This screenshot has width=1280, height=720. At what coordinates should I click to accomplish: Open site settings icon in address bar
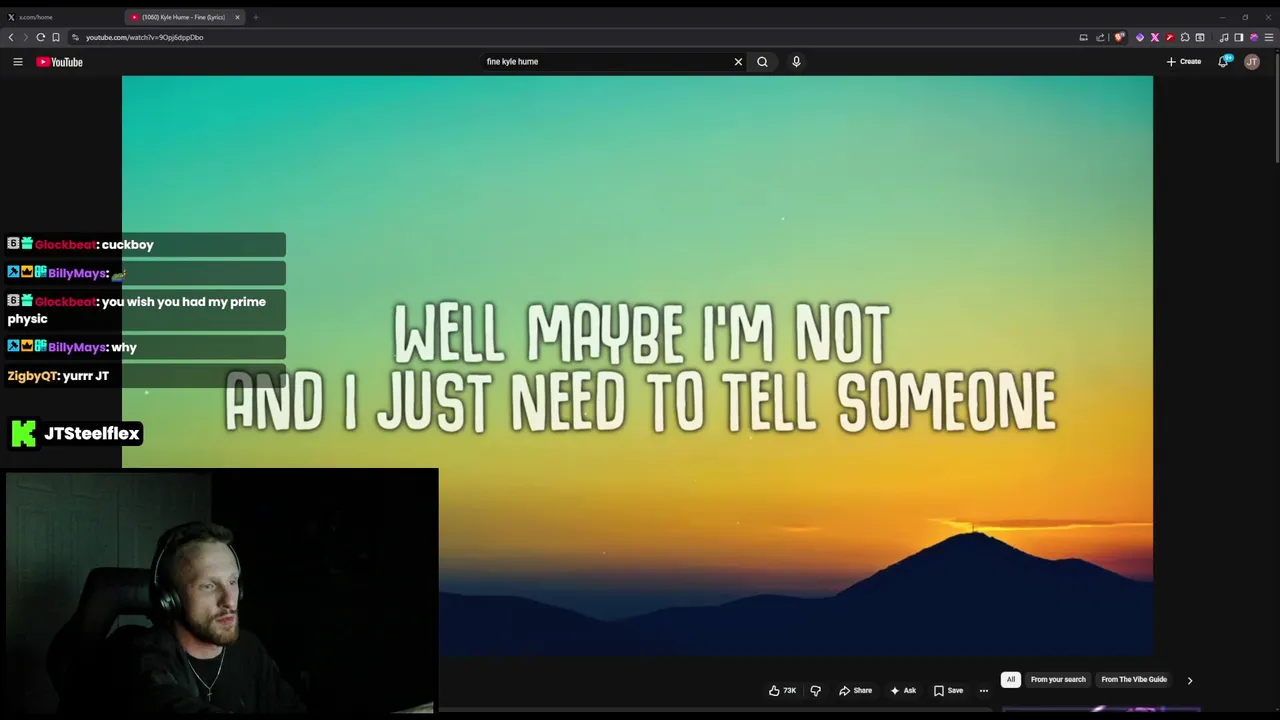75,37
